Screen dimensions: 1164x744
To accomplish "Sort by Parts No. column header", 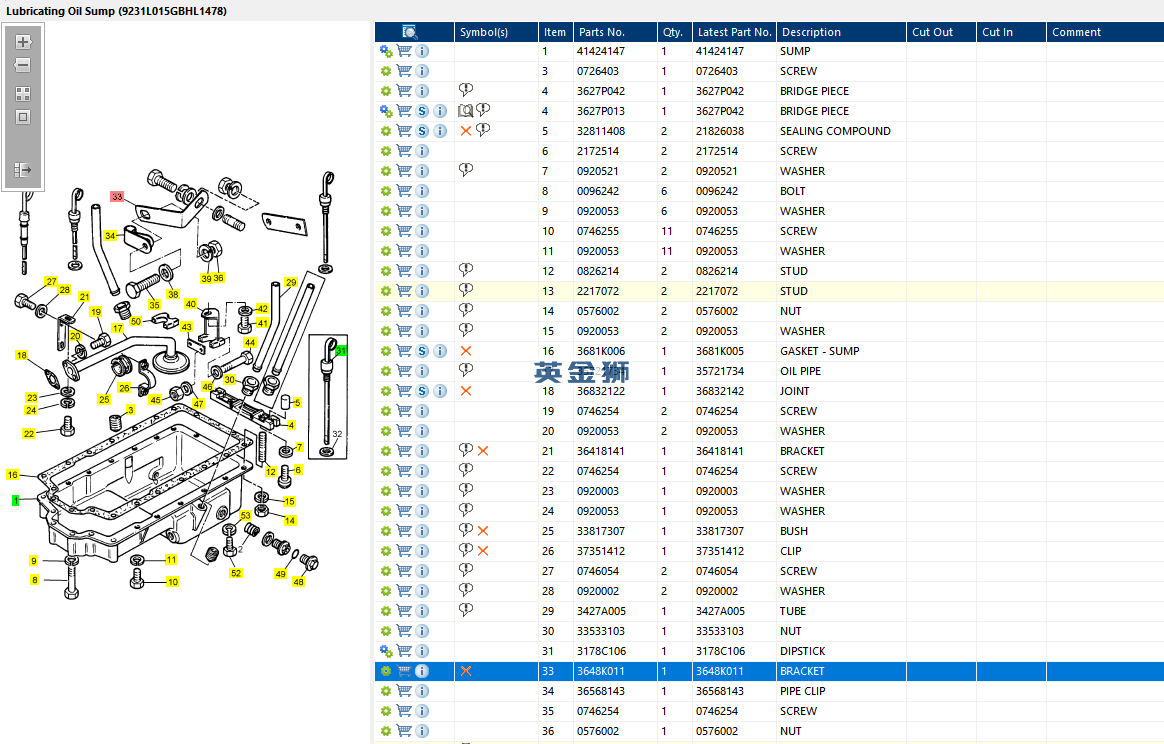I will 615,32.
